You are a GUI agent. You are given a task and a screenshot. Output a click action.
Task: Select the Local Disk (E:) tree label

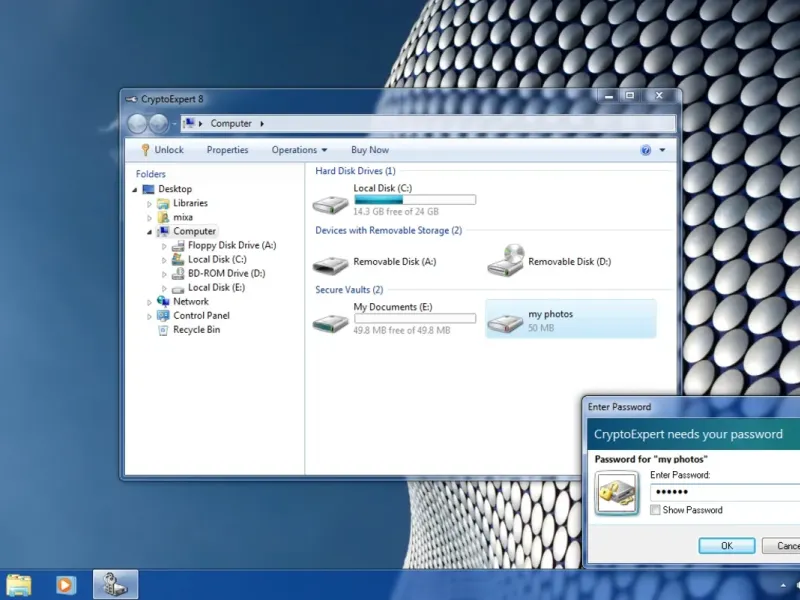tap(216, 288)
